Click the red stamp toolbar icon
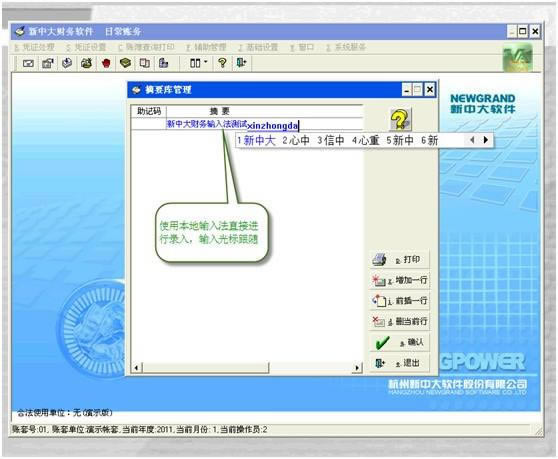Image resolution: width=558 pixels, height=459 pixels. [x=106, y=63]
